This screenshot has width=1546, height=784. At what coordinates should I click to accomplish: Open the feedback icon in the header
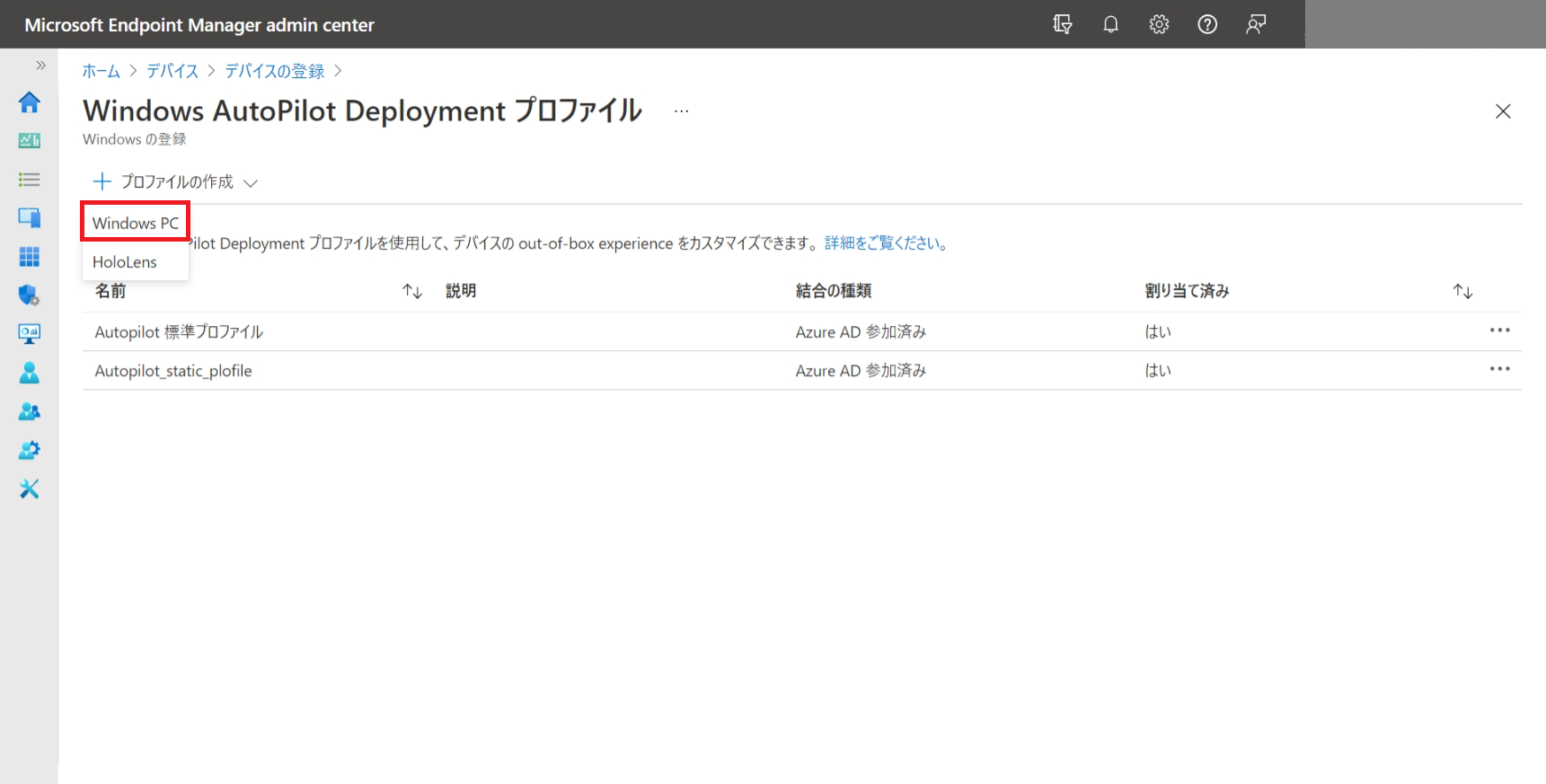pos(1256,24)
